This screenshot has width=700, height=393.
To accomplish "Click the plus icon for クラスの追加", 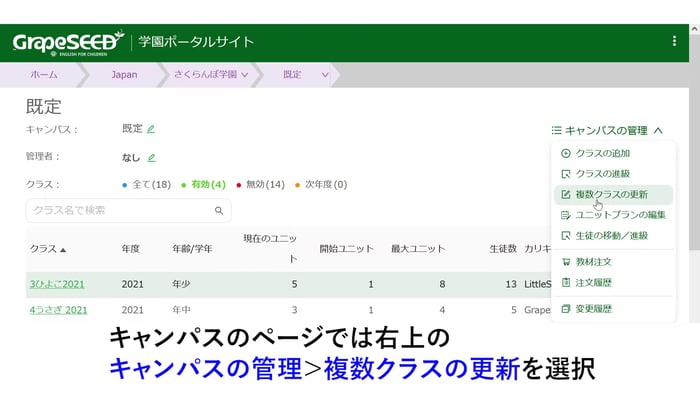I will click(x=566, y=153).
